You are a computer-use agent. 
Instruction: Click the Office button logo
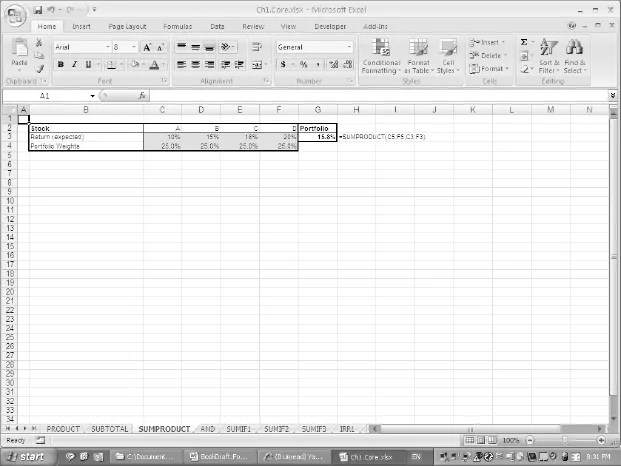pyautogui.click(x=13, y=13)
